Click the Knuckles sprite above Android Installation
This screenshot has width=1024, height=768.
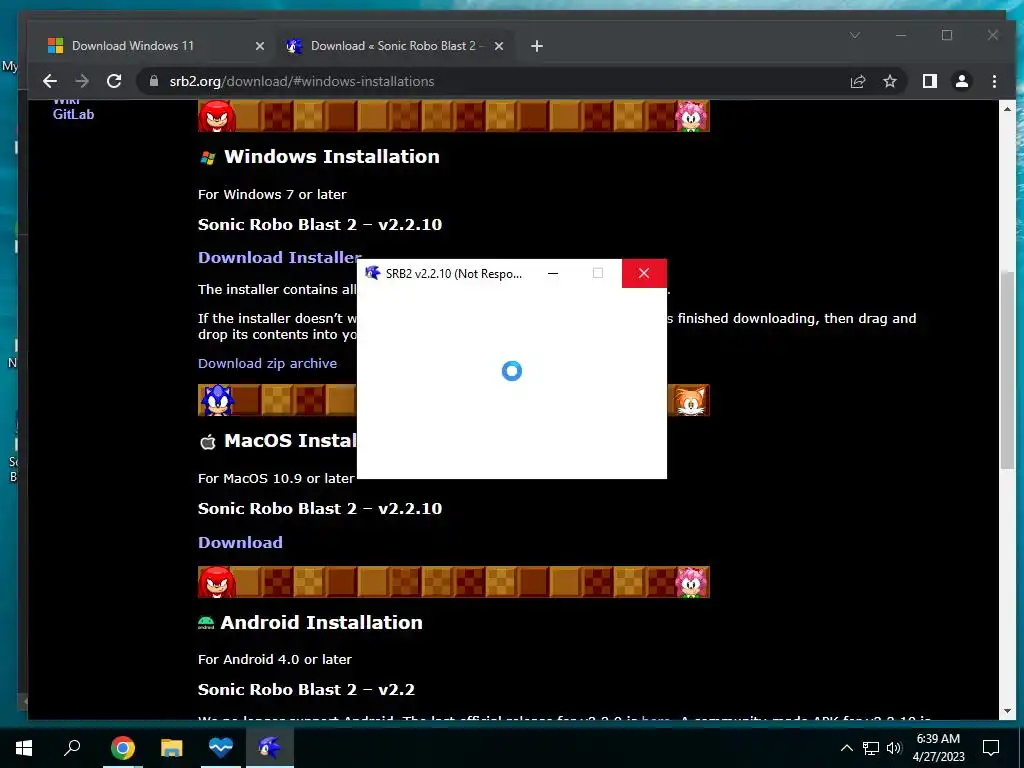click(x=216, y=582)
